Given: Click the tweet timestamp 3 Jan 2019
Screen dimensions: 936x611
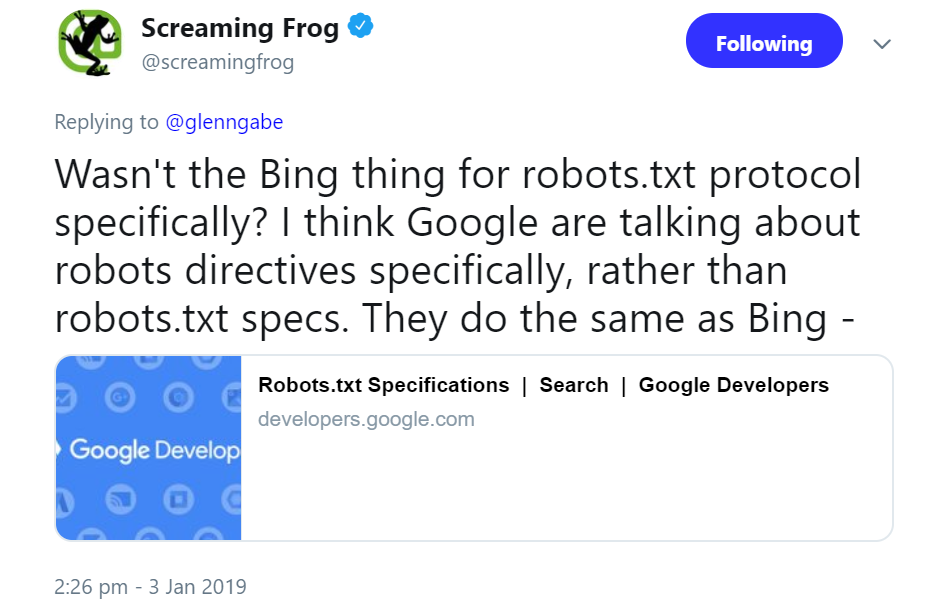Looking at the screenshot, I should coord(151,587).
